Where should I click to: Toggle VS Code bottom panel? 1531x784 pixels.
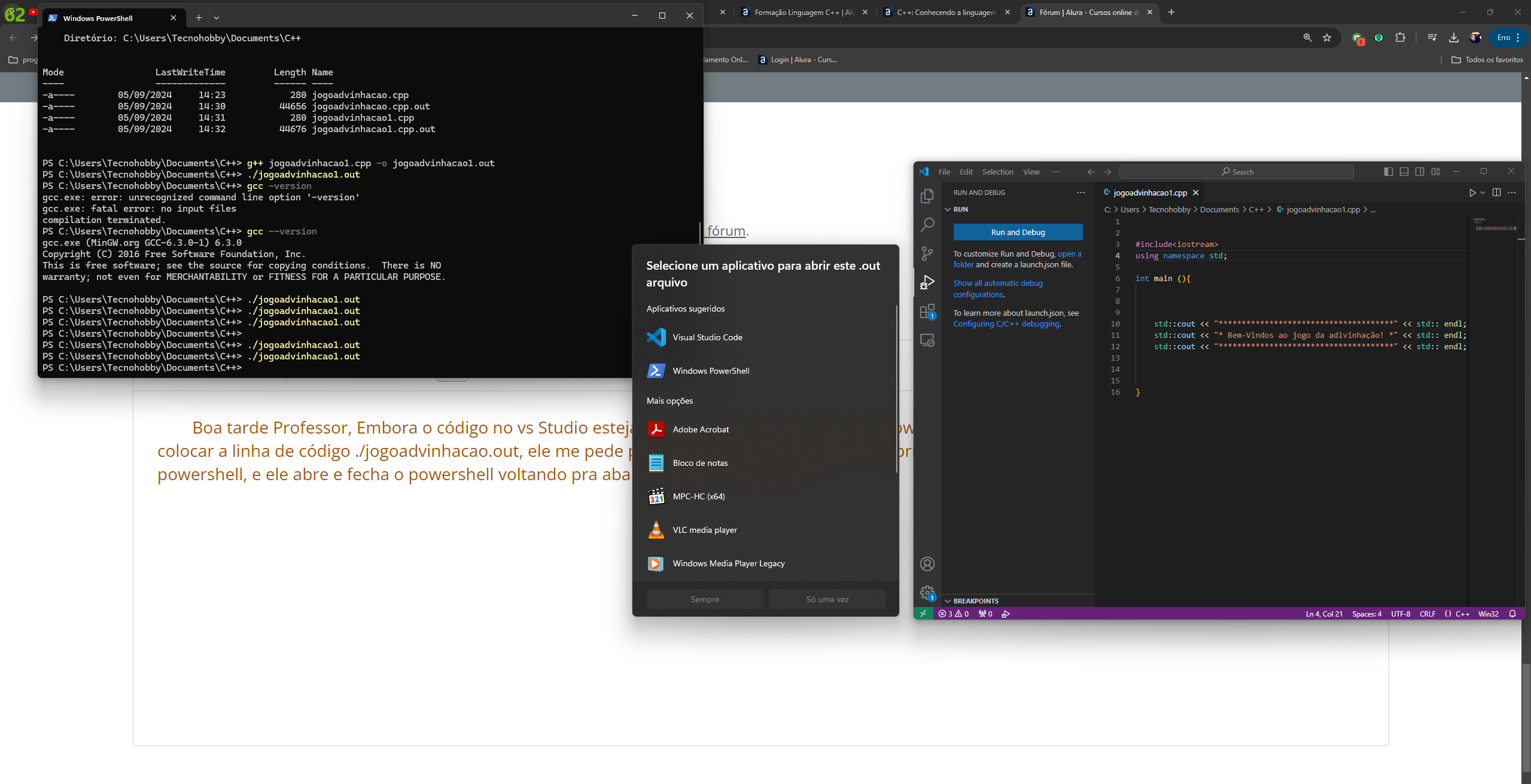tap(1404, 172)
